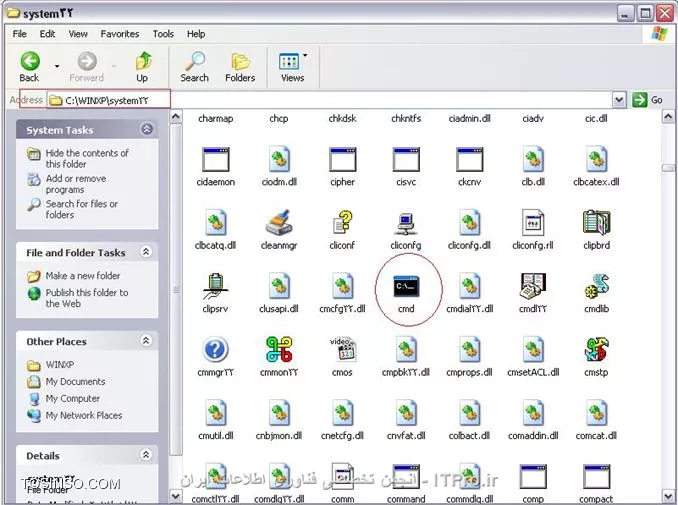Select the cmos video file icon
Image resolution: width=678 pixels, height=505 pixels.
pos(342,349)
